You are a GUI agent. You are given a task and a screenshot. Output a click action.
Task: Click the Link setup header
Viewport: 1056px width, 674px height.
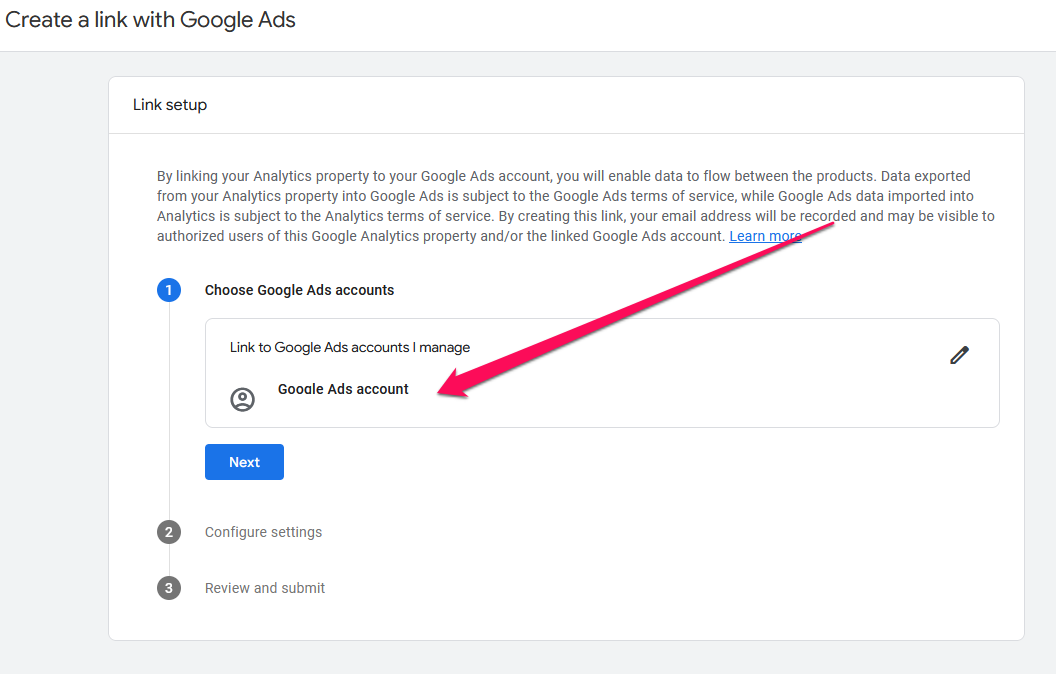(170, 105)
